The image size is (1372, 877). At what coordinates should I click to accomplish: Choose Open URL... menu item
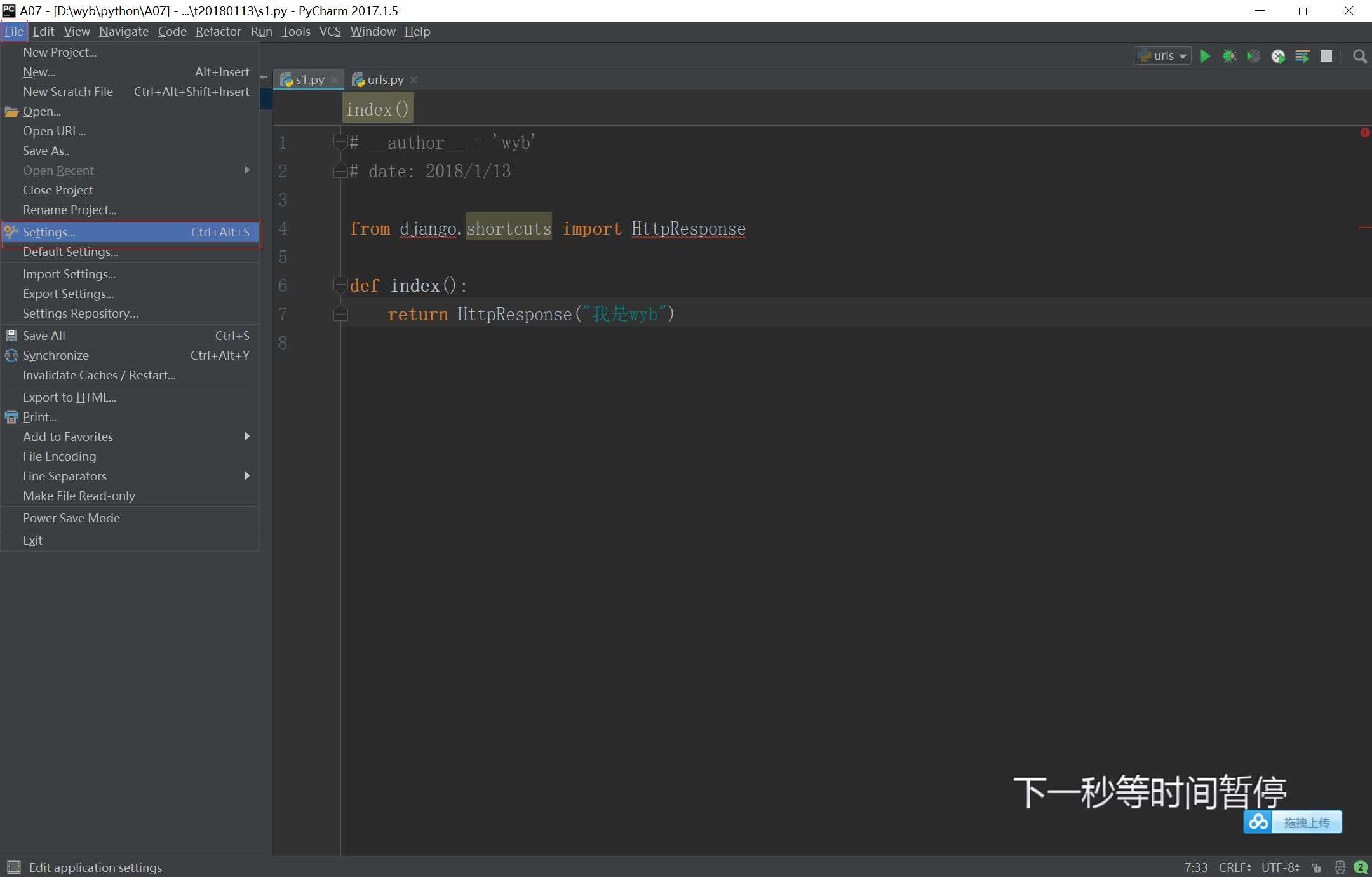coord(130,131)
